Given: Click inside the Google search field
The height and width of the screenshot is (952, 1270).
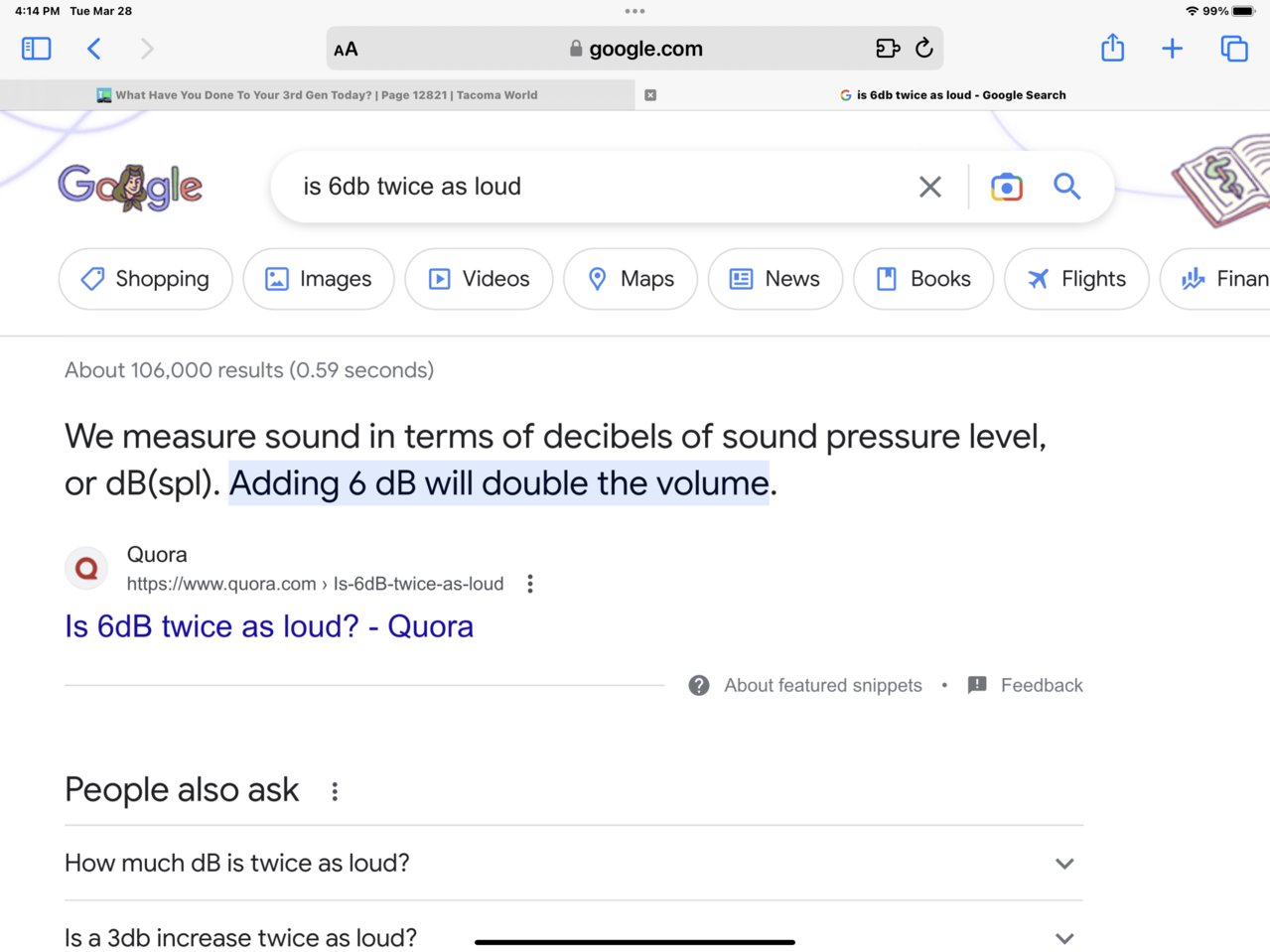Looking at the screenshot, I should click(596, 187).
